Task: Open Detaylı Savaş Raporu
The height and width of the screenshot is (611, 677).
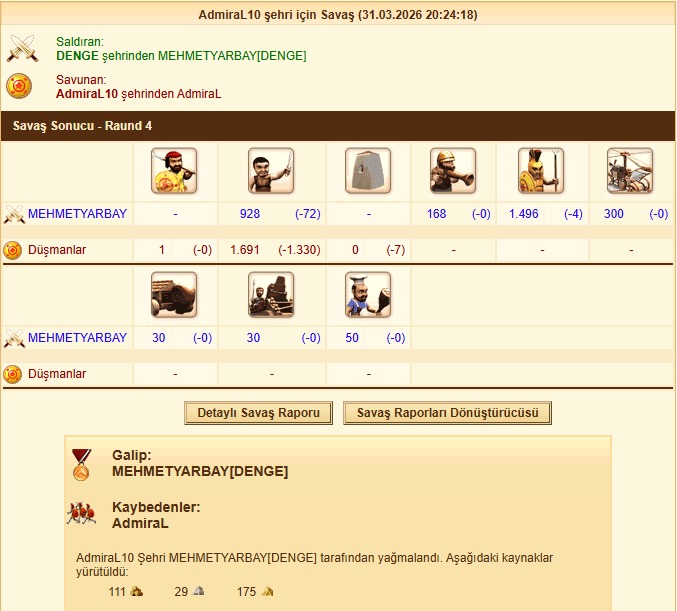Action: click(258, 413)
